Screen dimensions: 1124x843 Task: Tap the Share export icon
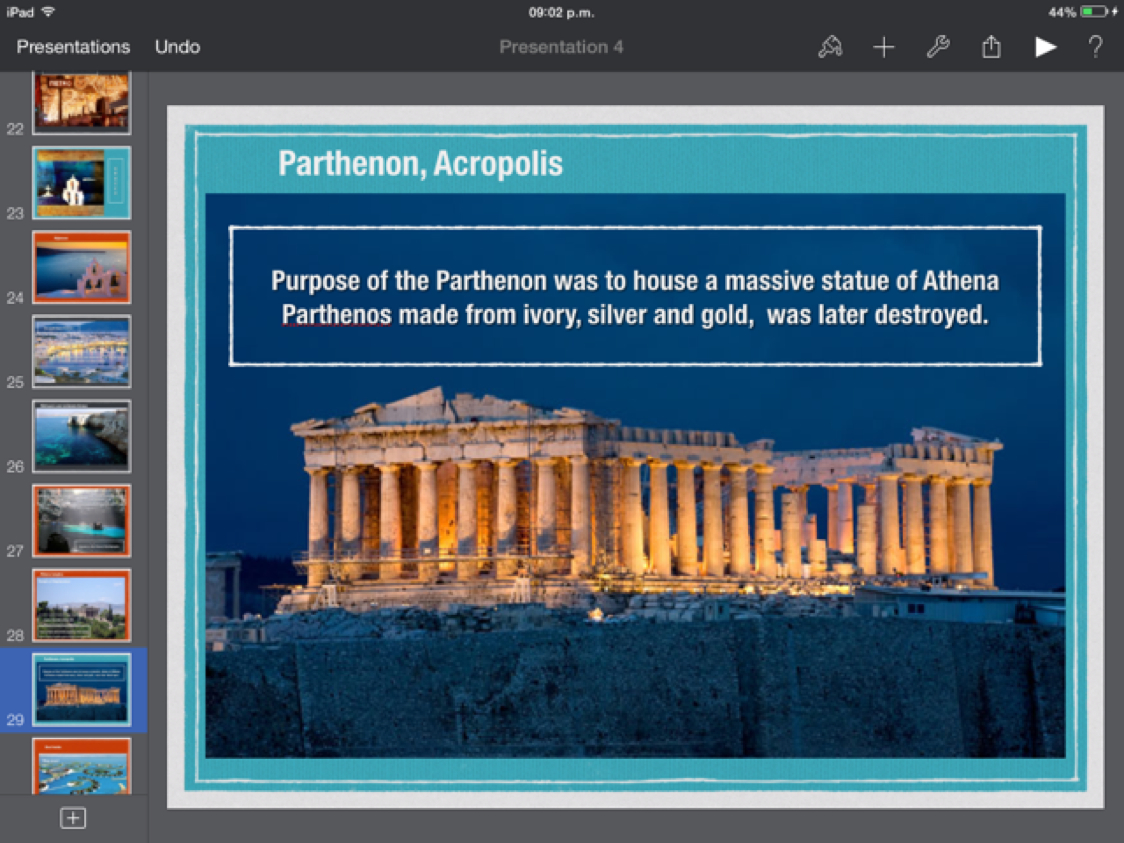pyautogui.click(x=991, y=47)
